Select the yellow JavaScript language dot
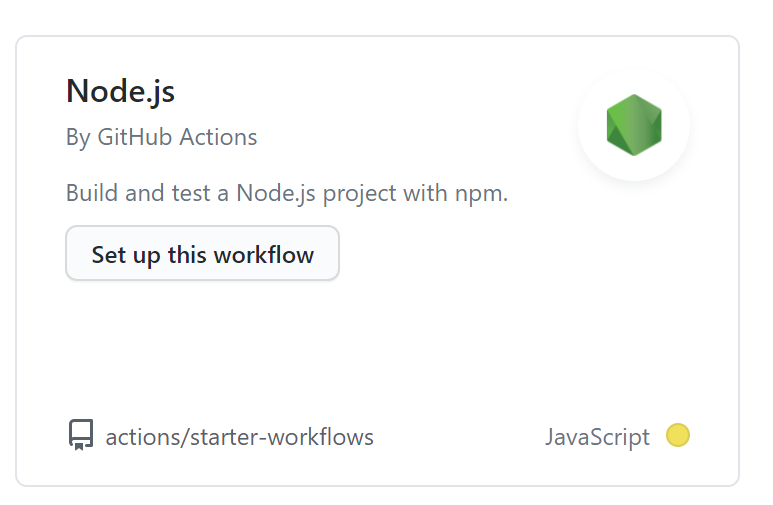The image size is (773, 505). [x=678, y=435]
